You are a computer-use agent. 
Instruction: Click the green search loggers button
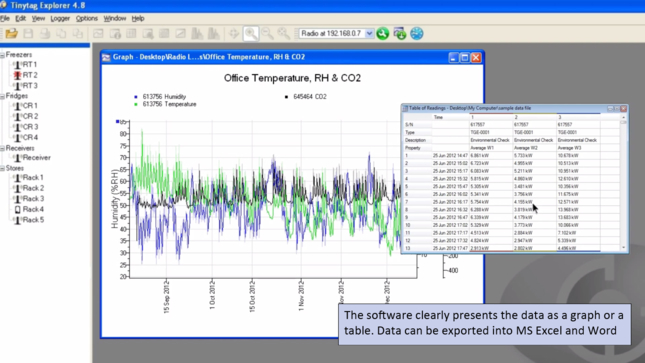(x=383, y=33)
